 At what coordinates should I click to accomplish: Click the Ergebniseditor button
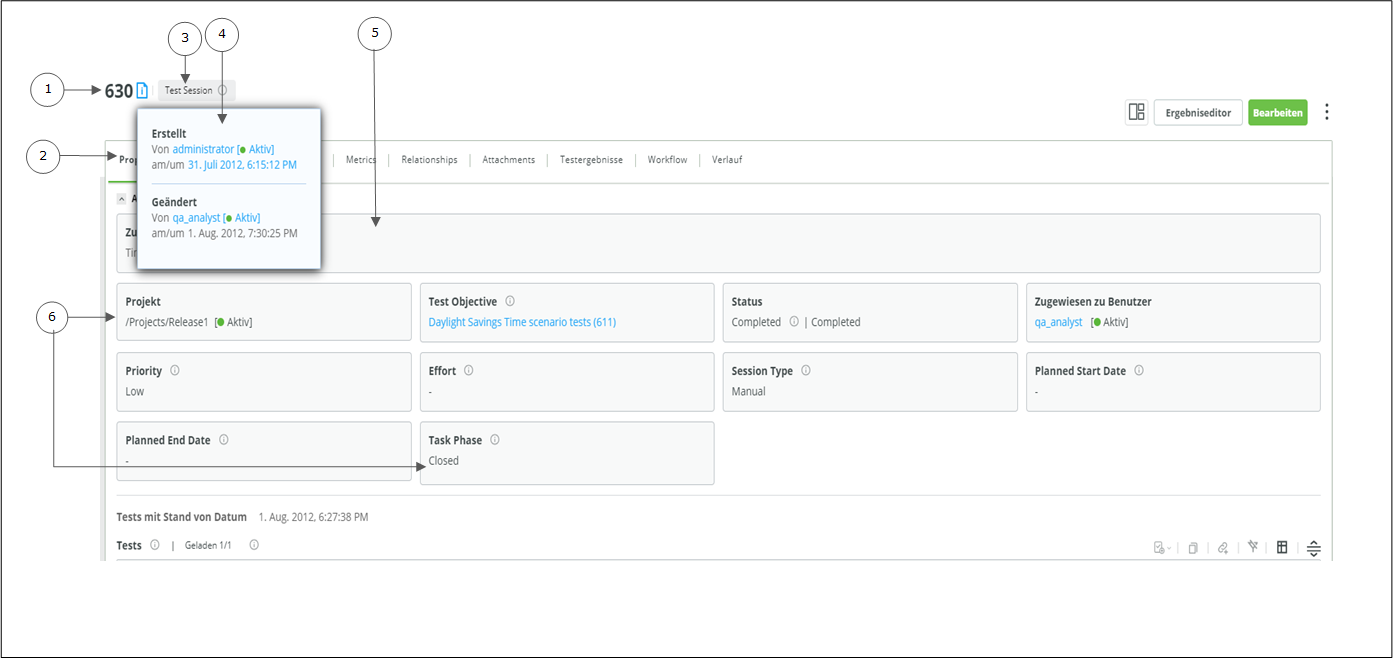pos(1198,112)
